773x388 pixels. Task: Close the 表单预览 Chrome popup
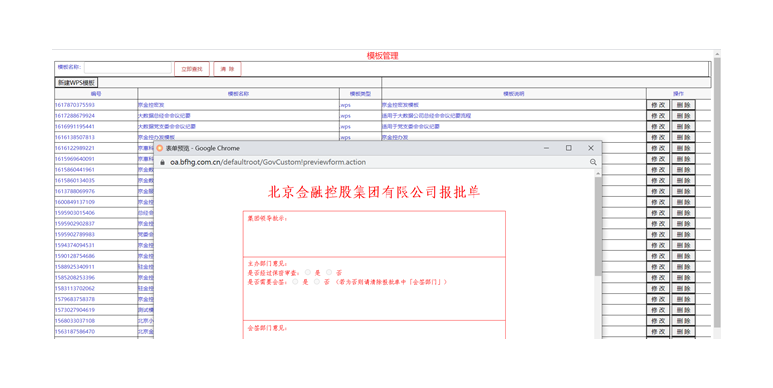tap(591, 148)
